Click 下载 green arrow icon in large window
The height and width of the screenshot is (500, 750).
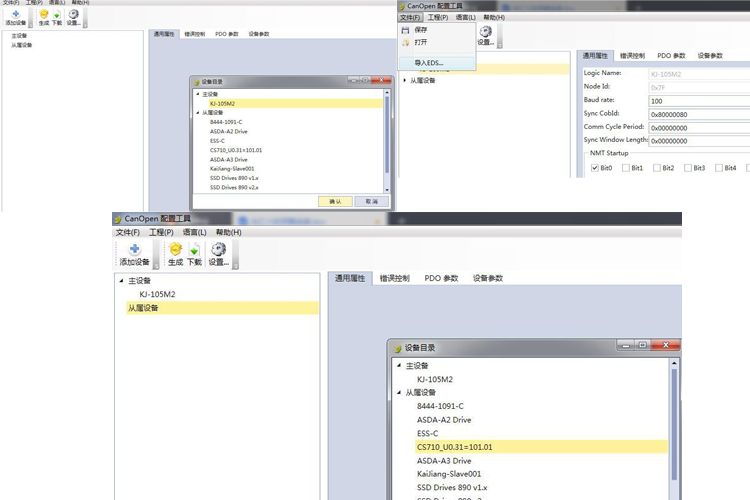click(x=194, y=249)
